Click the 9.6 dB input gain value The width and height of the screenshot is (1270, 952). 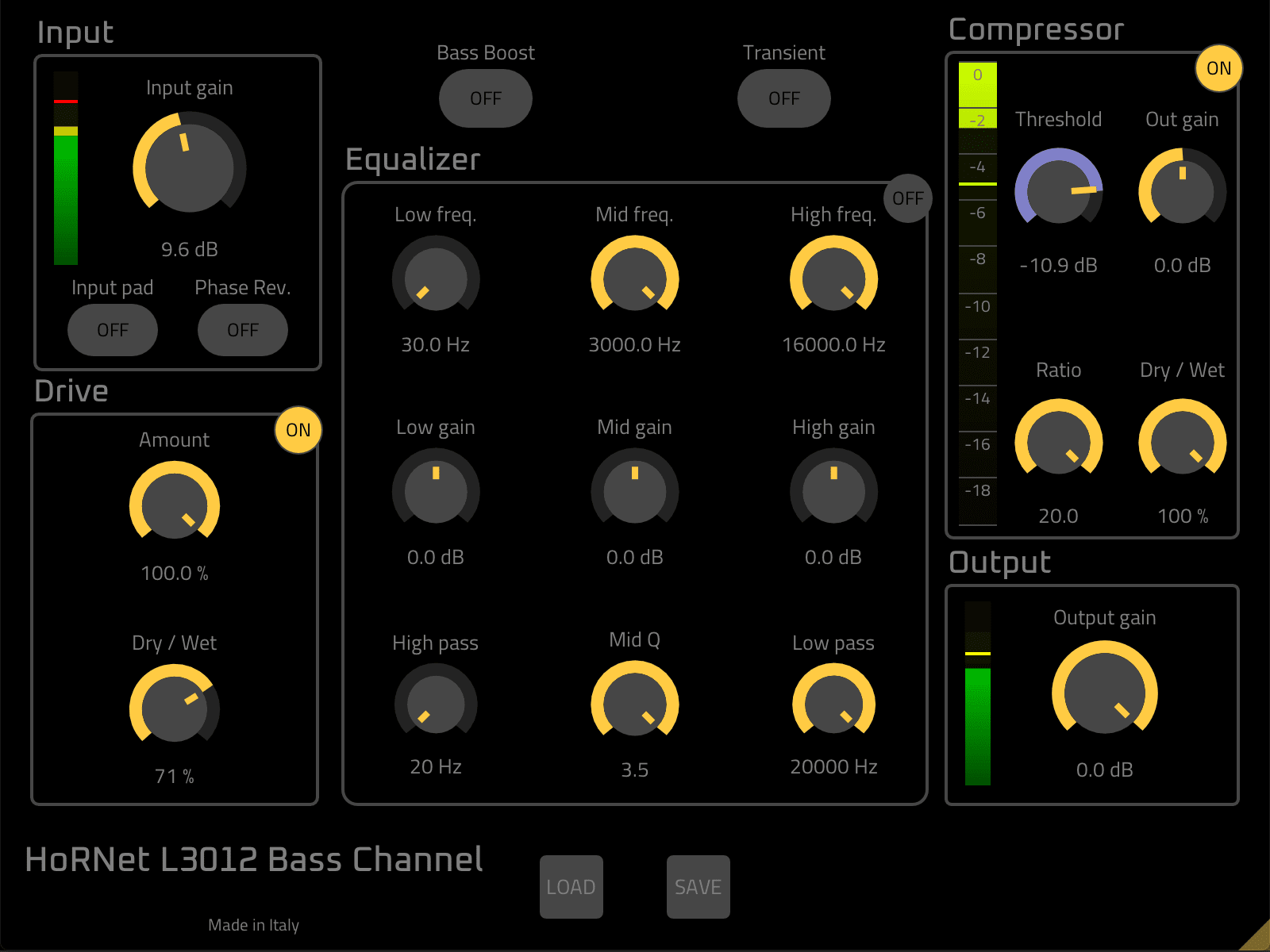point(190,250)
